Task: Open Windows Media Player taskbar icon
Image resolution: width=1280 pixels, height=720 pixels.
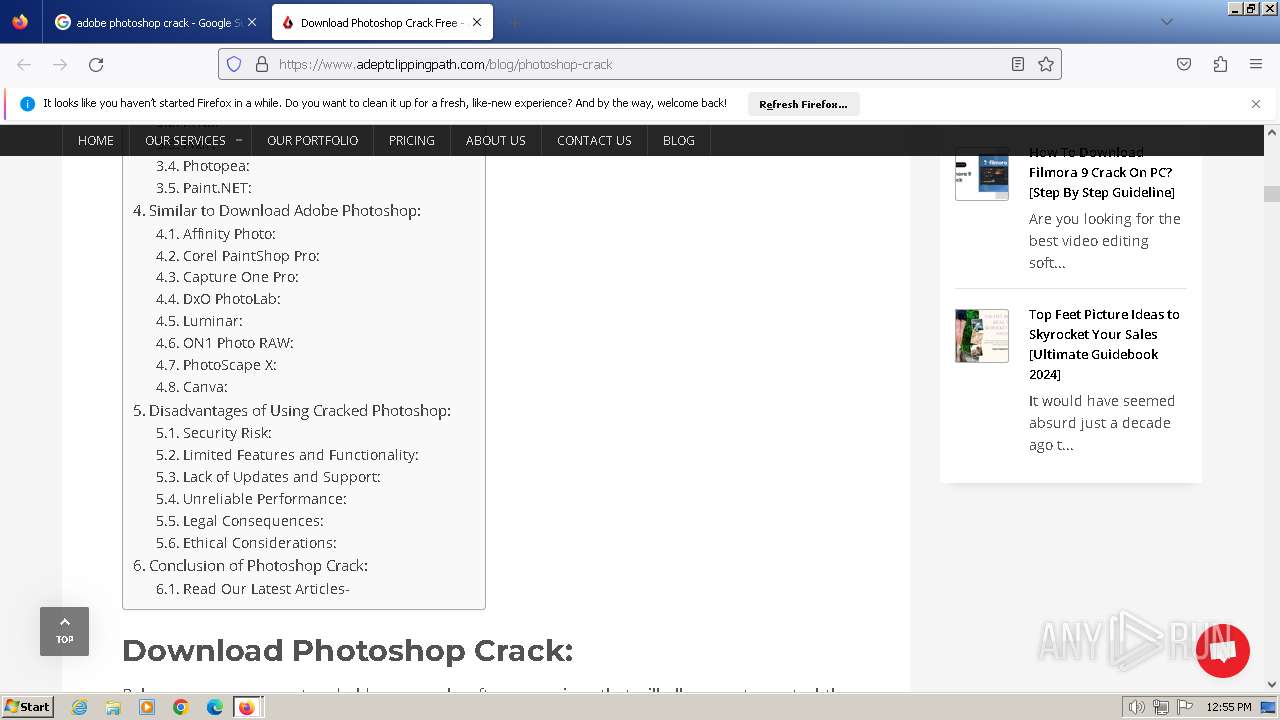Action: click(147, 707)
